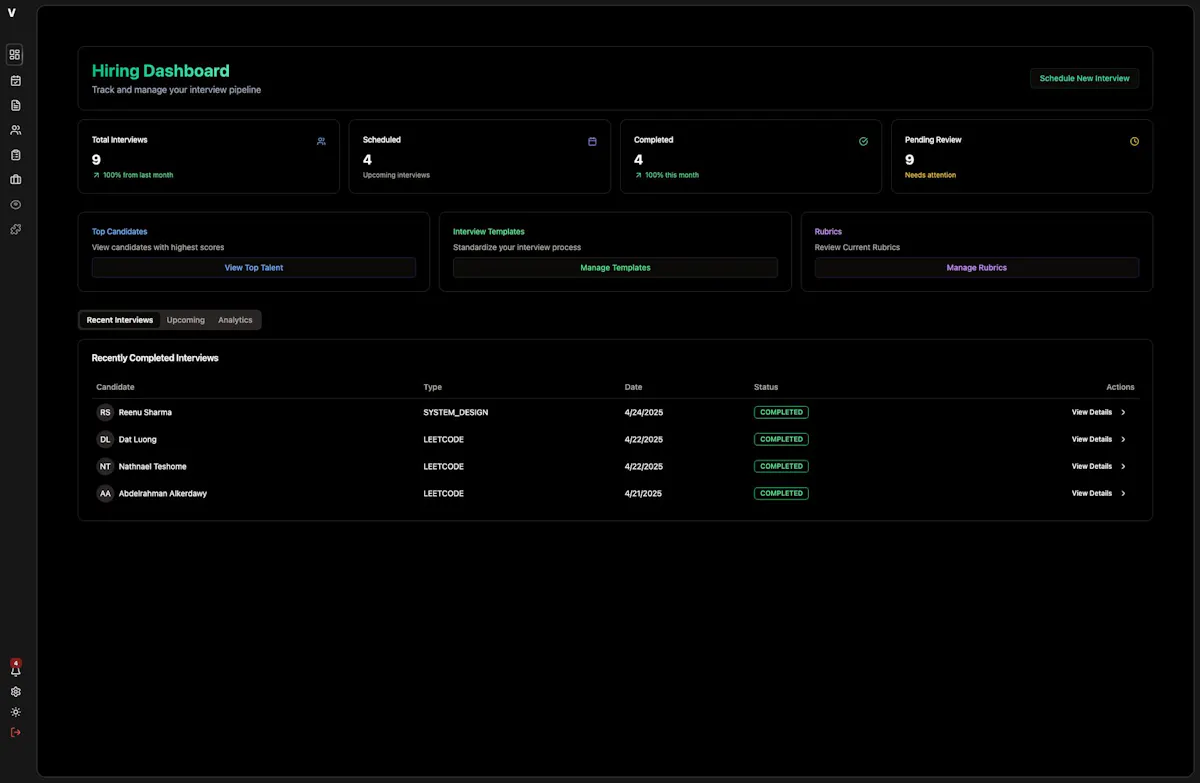Click the Top Candidates heading
The image size is (1200, 783).
click(120, 232)
